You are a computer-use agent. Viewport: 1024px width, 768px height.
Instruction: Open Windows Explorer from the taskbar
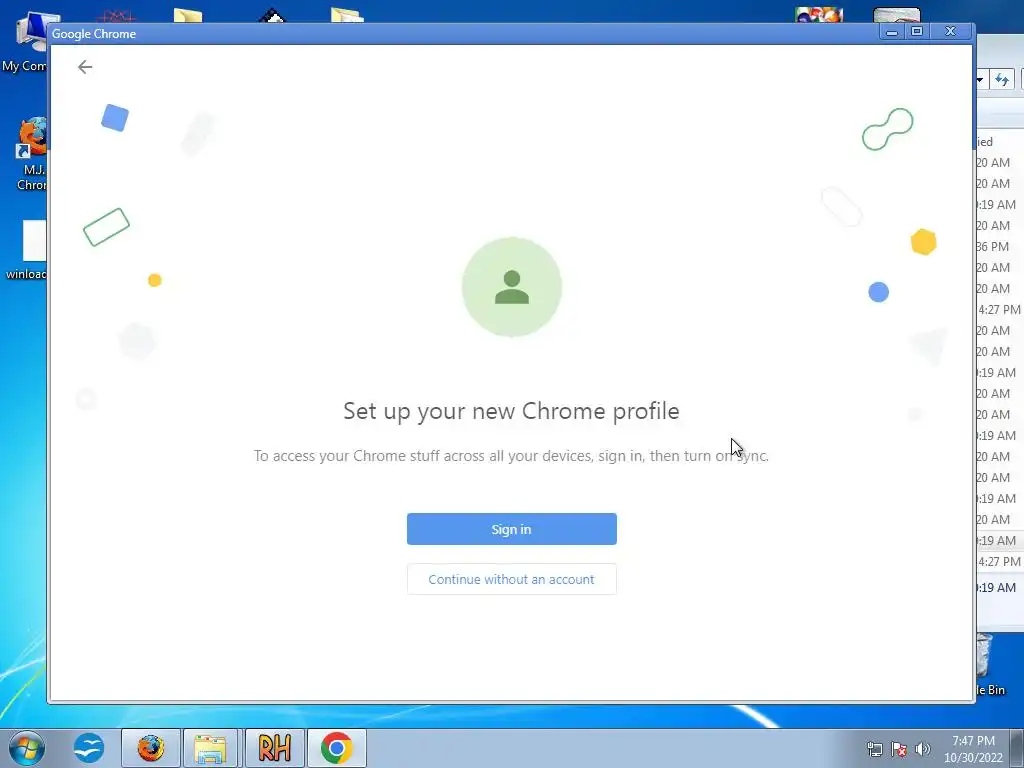(210, 748)
